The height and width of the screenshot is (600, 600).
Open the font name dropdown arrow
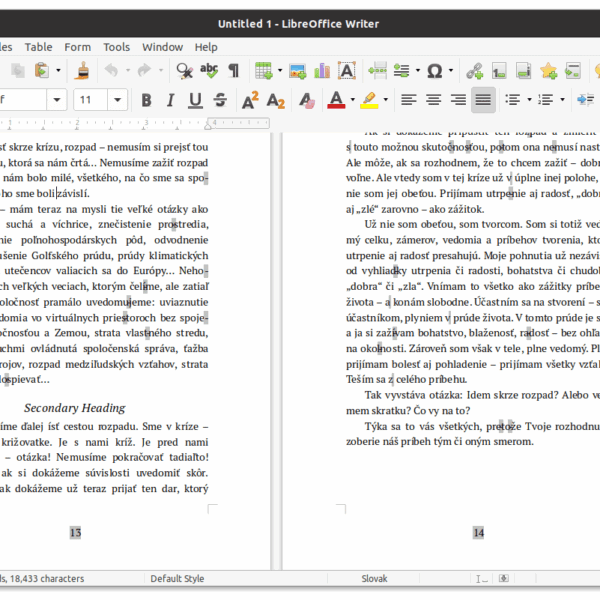(57, 100)
